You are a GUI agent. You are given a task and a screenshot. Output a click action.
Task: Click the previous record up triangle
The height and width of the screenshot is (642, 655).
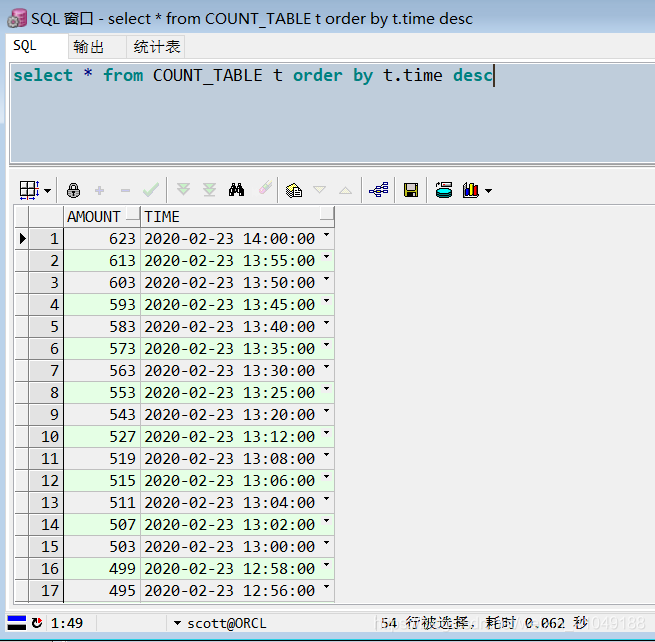coord(345,190)
